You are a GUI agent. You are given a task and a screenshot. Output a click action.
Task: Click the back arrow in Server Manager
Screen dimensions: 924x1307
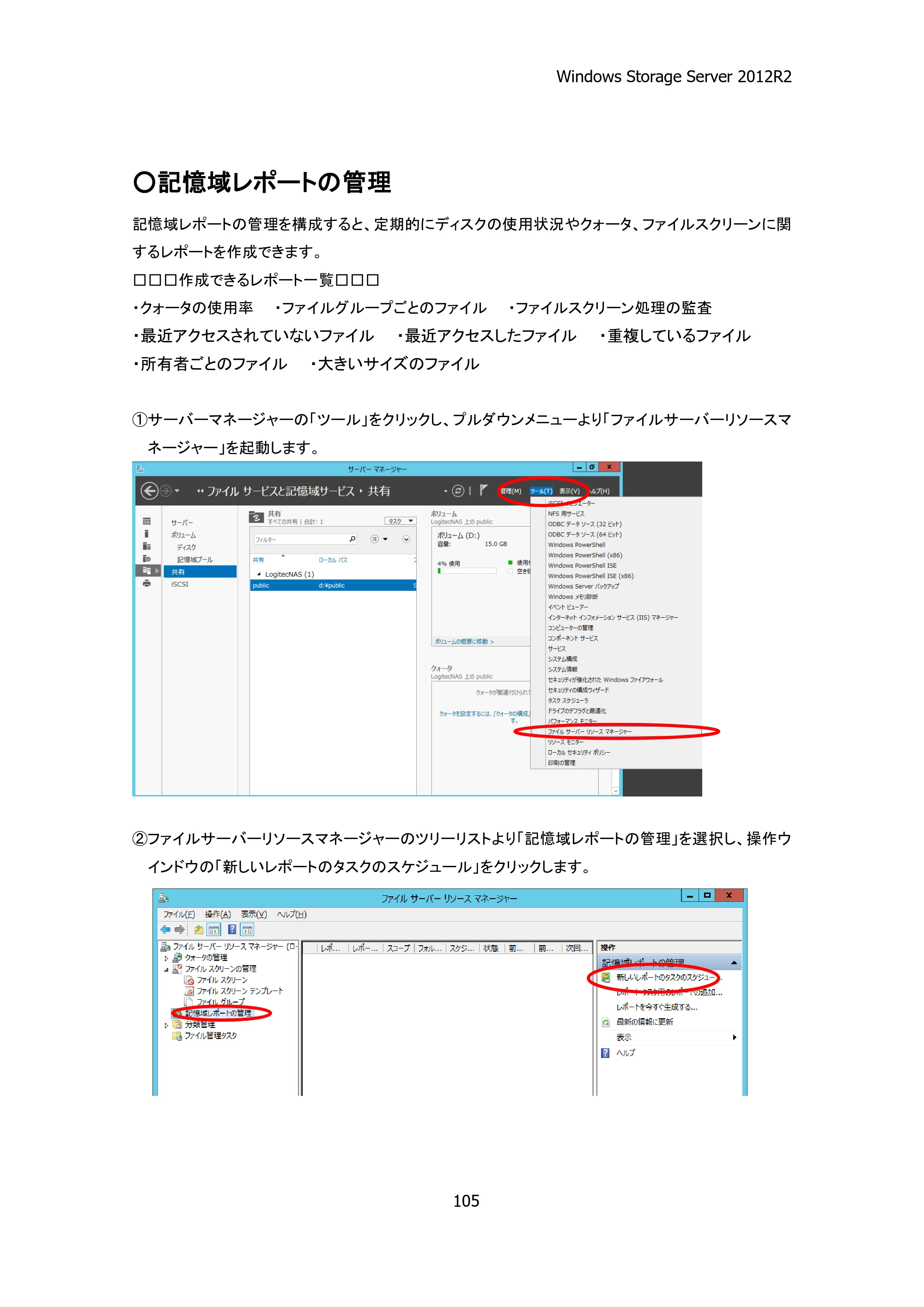click(149, 491)
